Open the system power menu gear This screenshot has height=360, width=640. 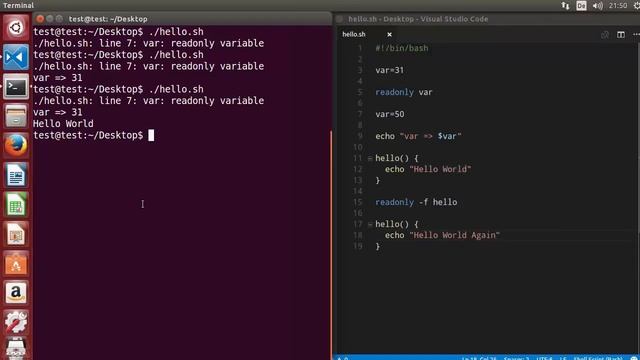coord(636,6)
